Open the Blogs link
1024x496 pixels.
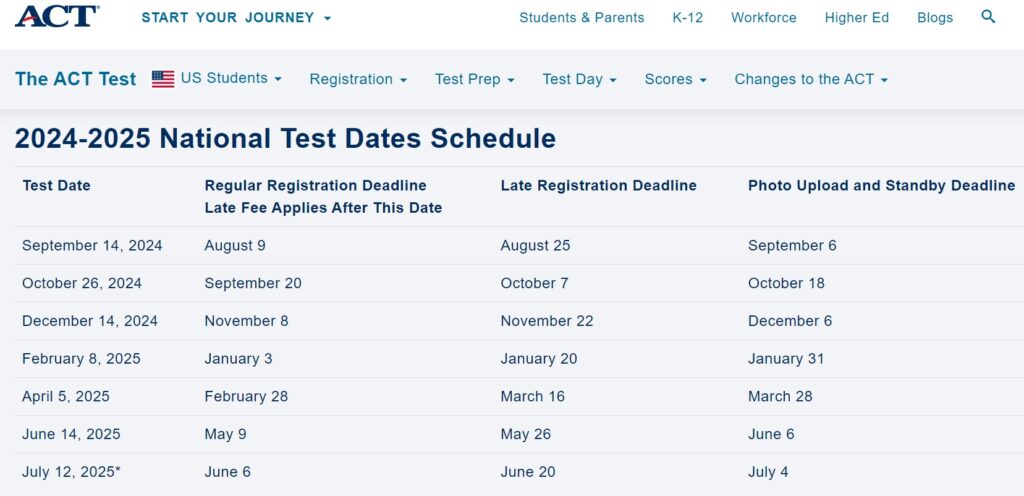click(935, 18)
